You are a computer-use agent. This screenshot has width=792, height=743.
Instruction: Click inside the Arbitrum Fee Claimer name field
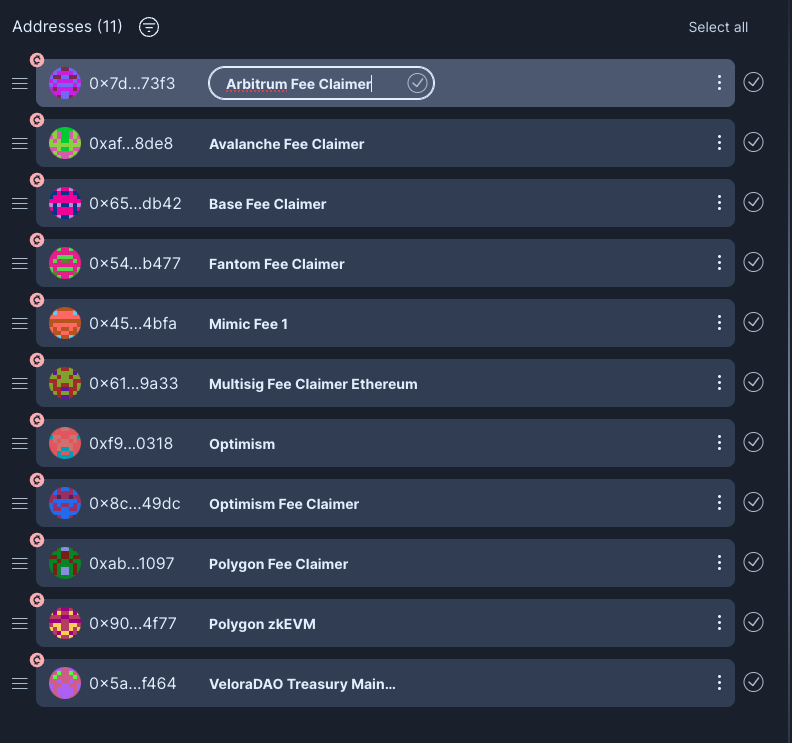click(300, 84)
